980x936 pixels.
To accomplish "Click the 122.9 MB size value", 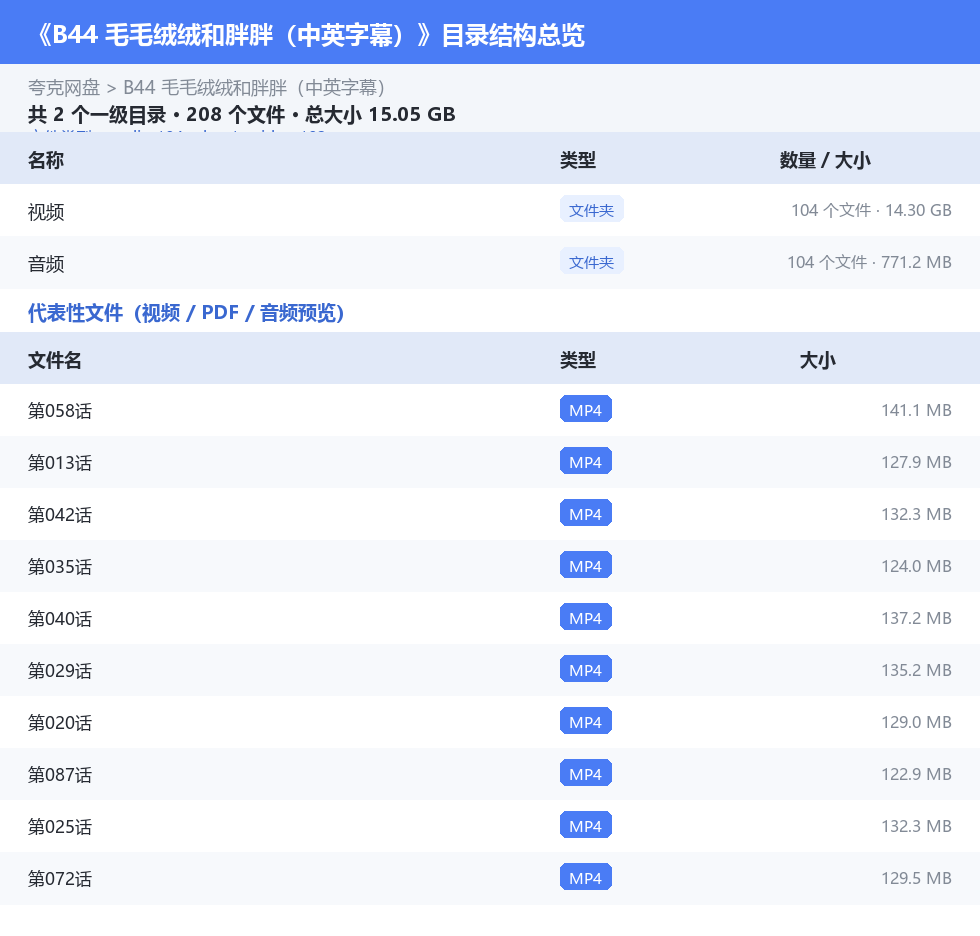I will click(916, 774).
